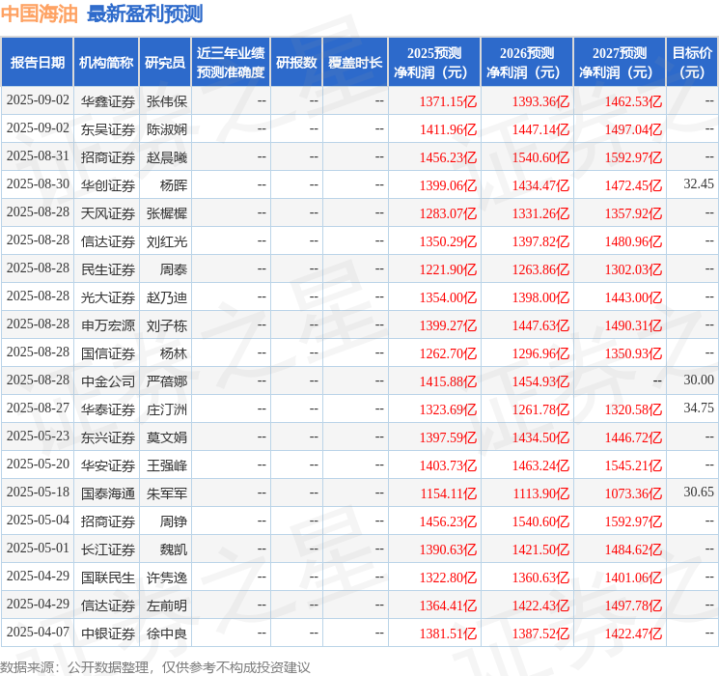The height and width of the screenshot is (676, 719).
Task: Click the 2026预测净利润 column header
Action: 527,62
